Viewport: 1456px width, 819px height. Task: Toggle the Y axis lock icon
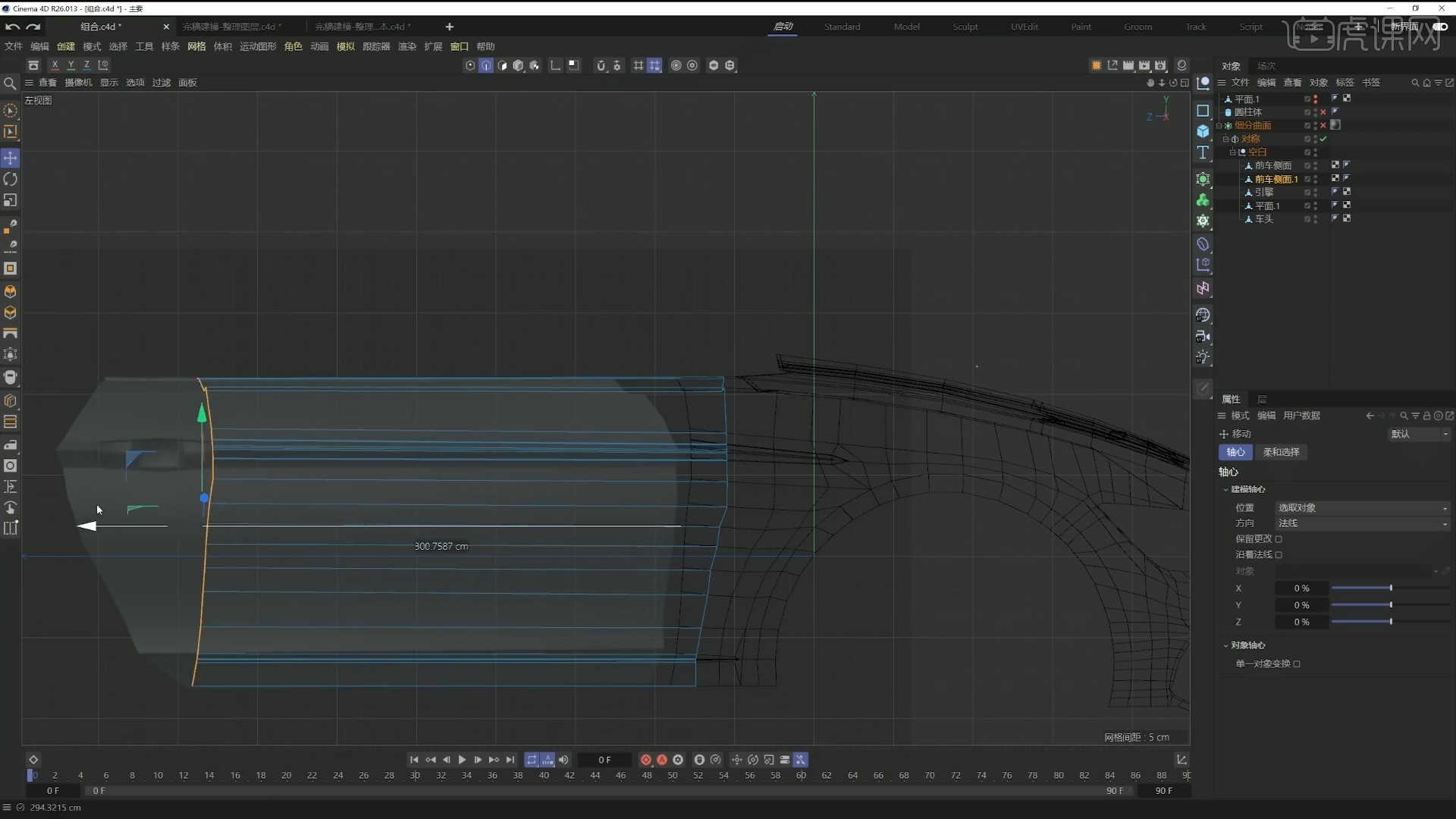(71, 65)
